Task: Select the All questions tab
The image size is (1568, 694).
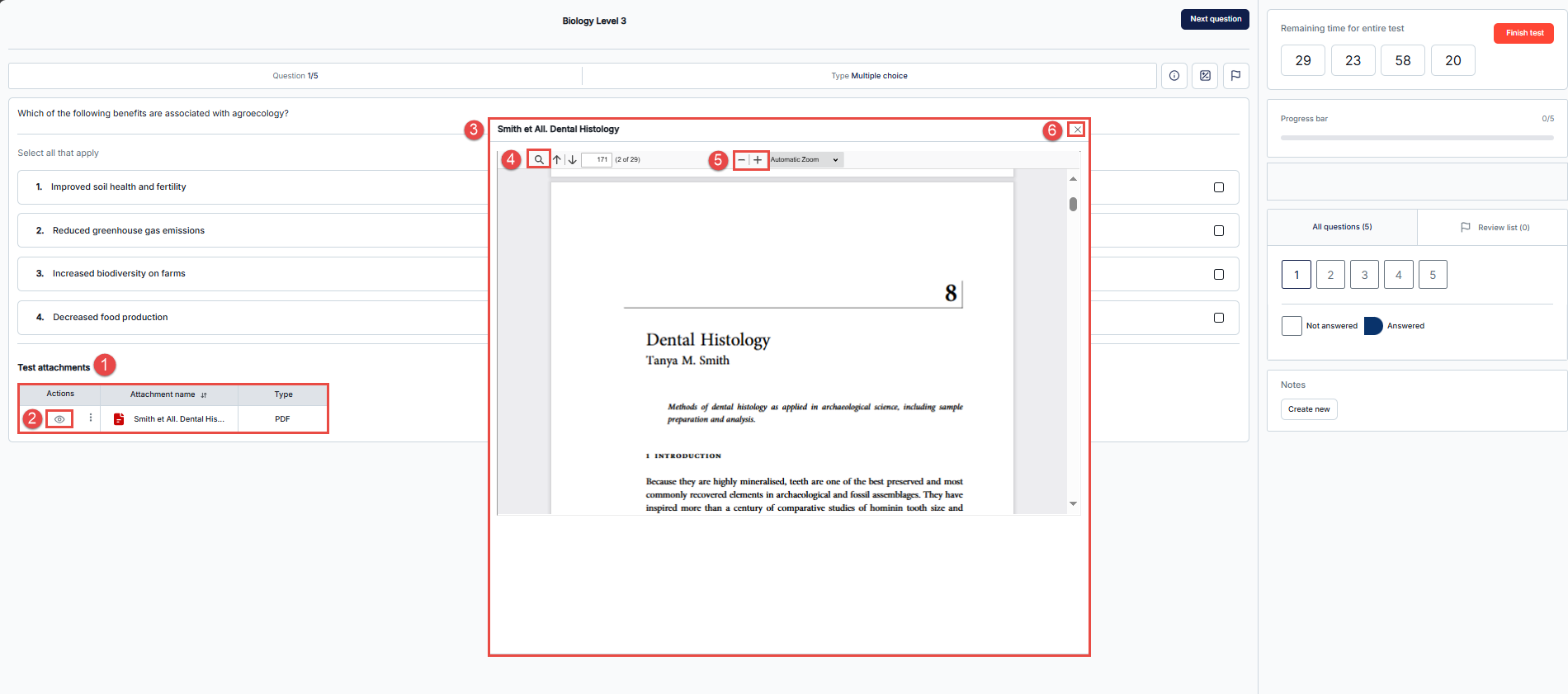Action: tap(1342, 227)
